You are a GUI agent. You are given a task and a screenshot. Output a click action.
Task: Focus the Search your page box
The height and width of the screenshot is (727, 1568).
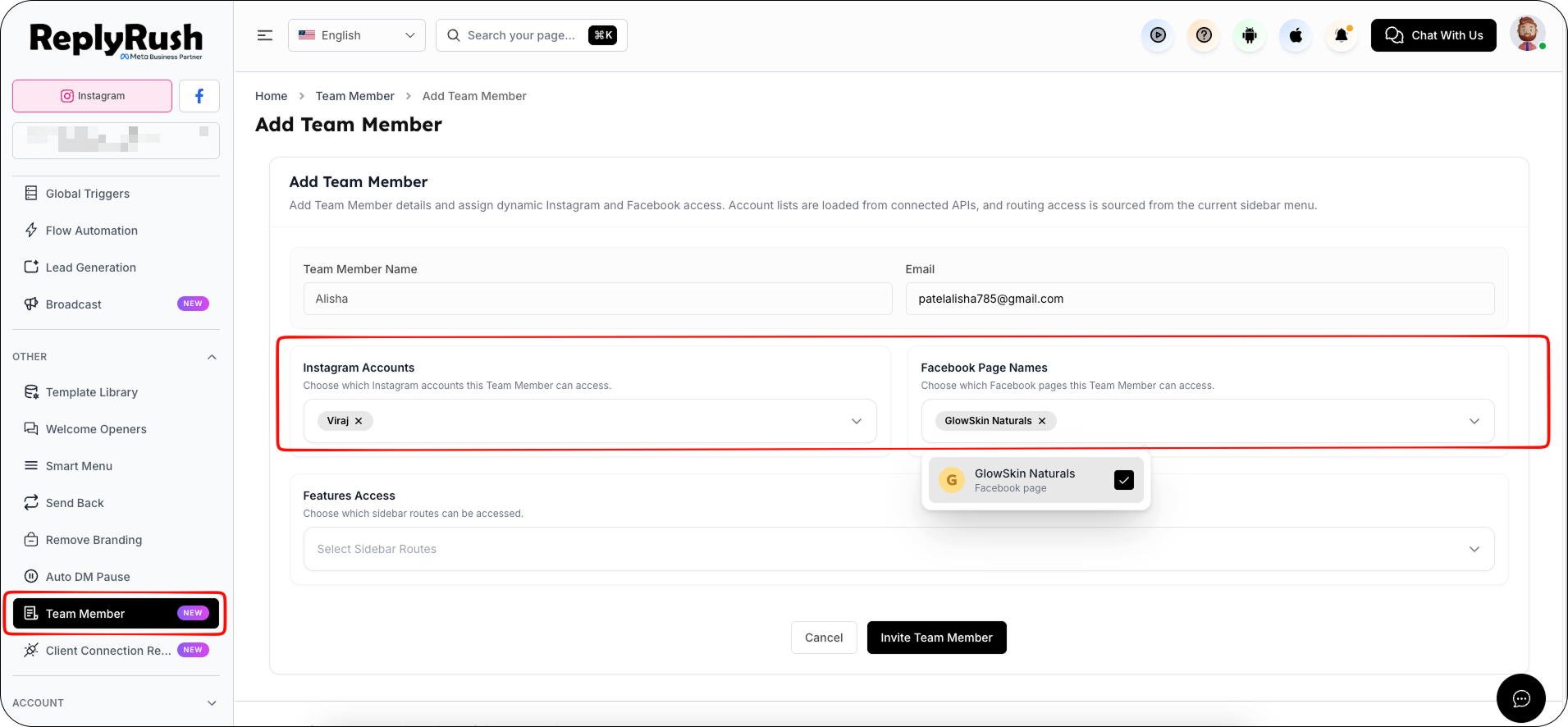click(532, 35)
